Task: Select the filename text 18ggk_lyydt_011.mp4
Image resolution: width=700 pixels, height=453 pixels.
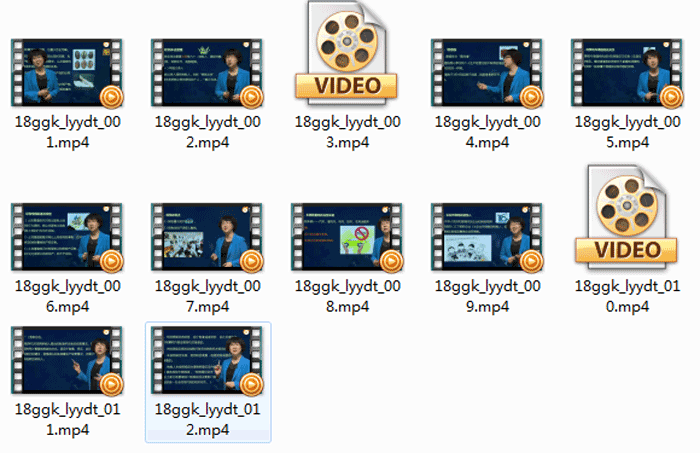Action: click(x=67, y=419)
